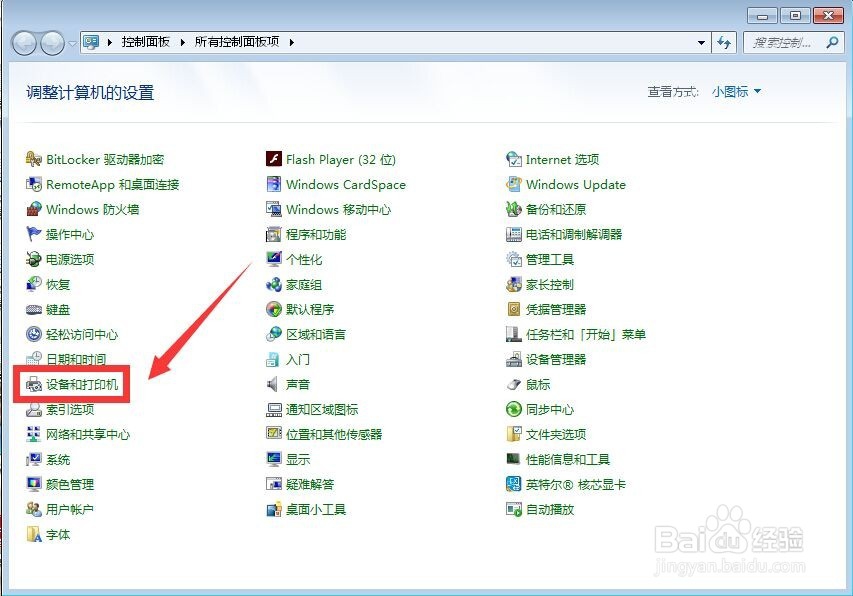Expand the address bar history dropdown arrow
This screenshot has height=596, width=853.
[701, 42]
